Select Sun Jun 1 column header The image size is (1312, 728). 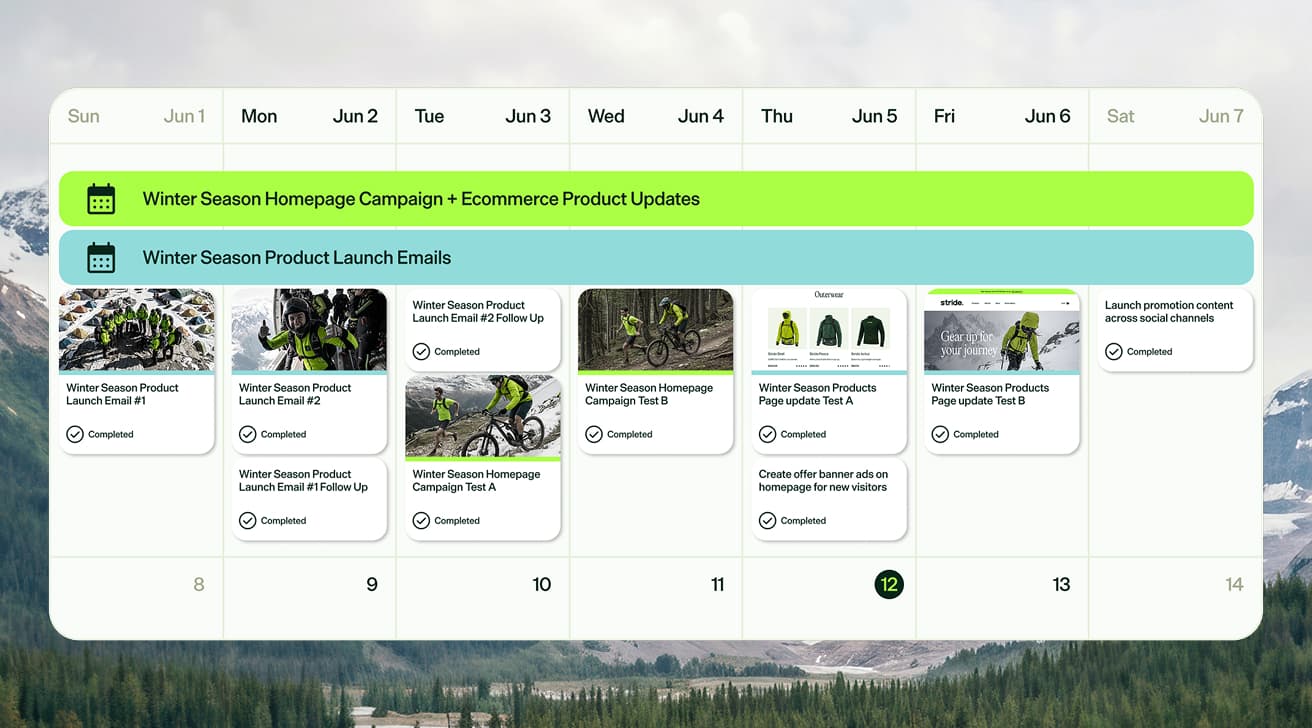pos(136,116)
